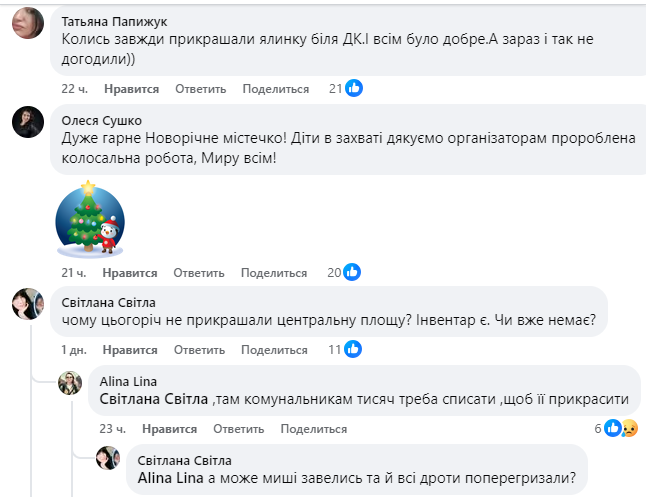The height and width of the screenshot is (497, 646).
Task: View the 11 likes reaction icon
Action: click(353, 349)
